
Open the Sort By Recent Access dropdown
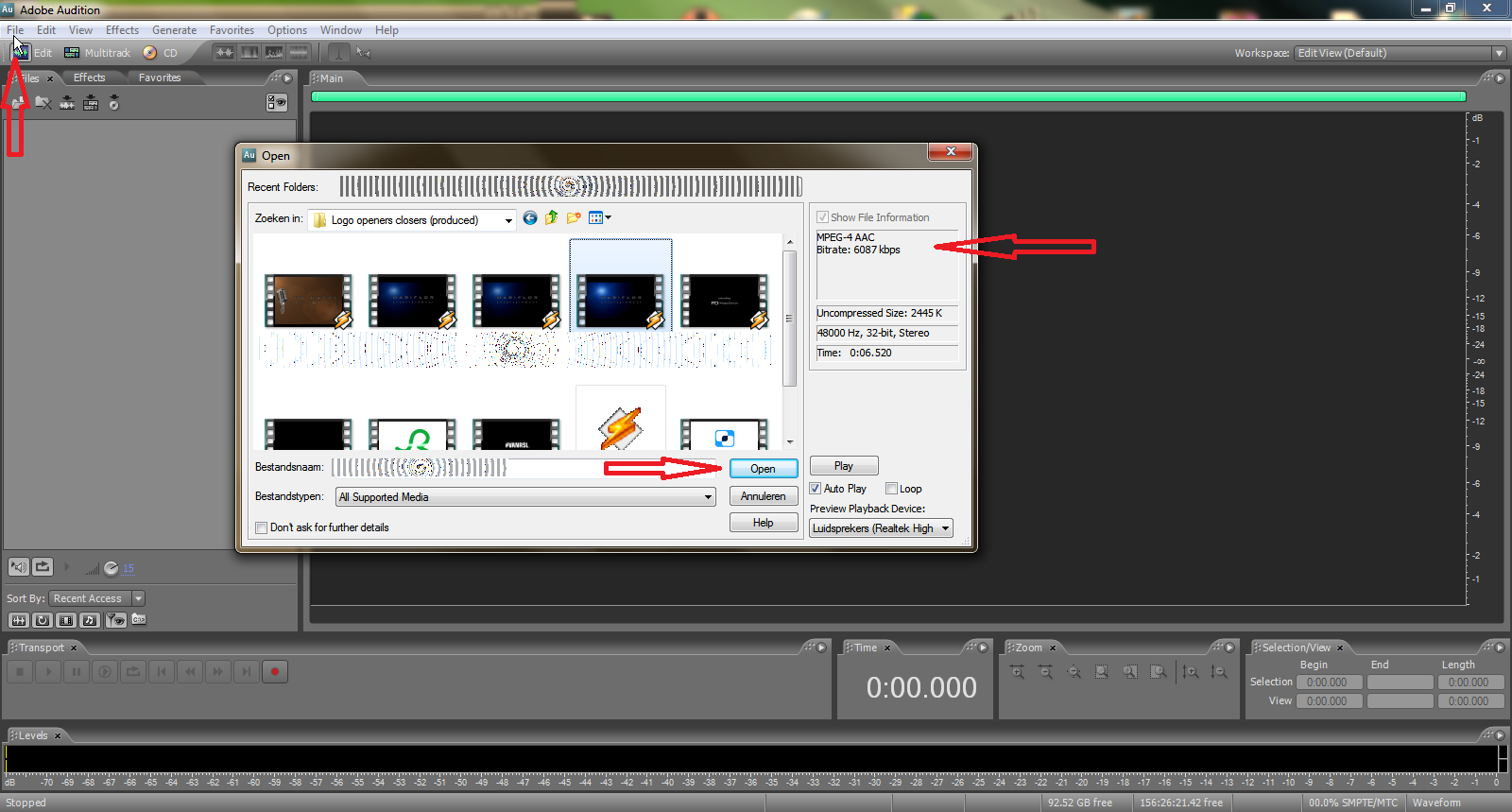tap(138, 598)
